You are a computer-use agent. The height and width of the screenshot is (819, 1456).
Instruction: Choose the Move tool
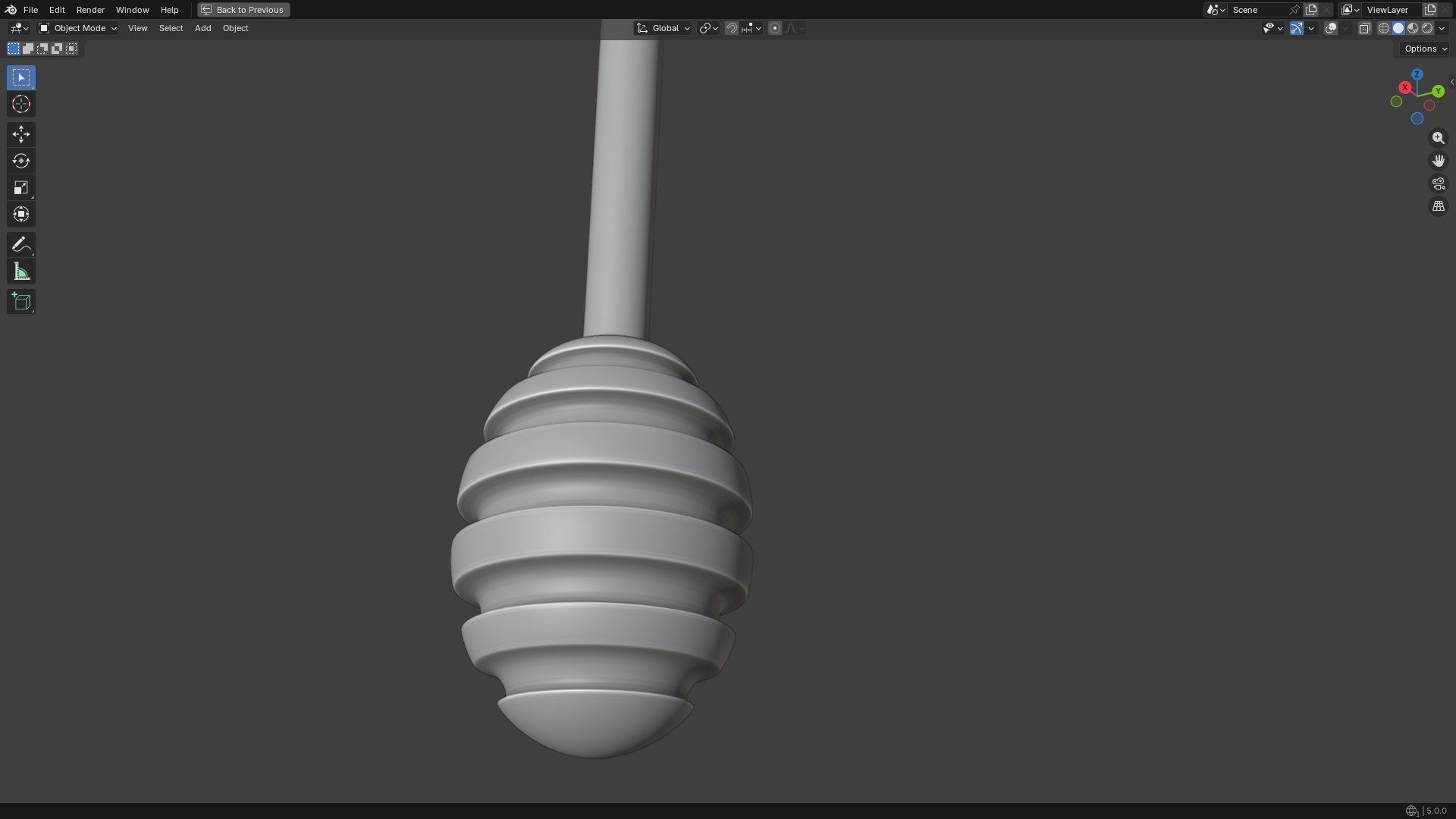(21, 134)
